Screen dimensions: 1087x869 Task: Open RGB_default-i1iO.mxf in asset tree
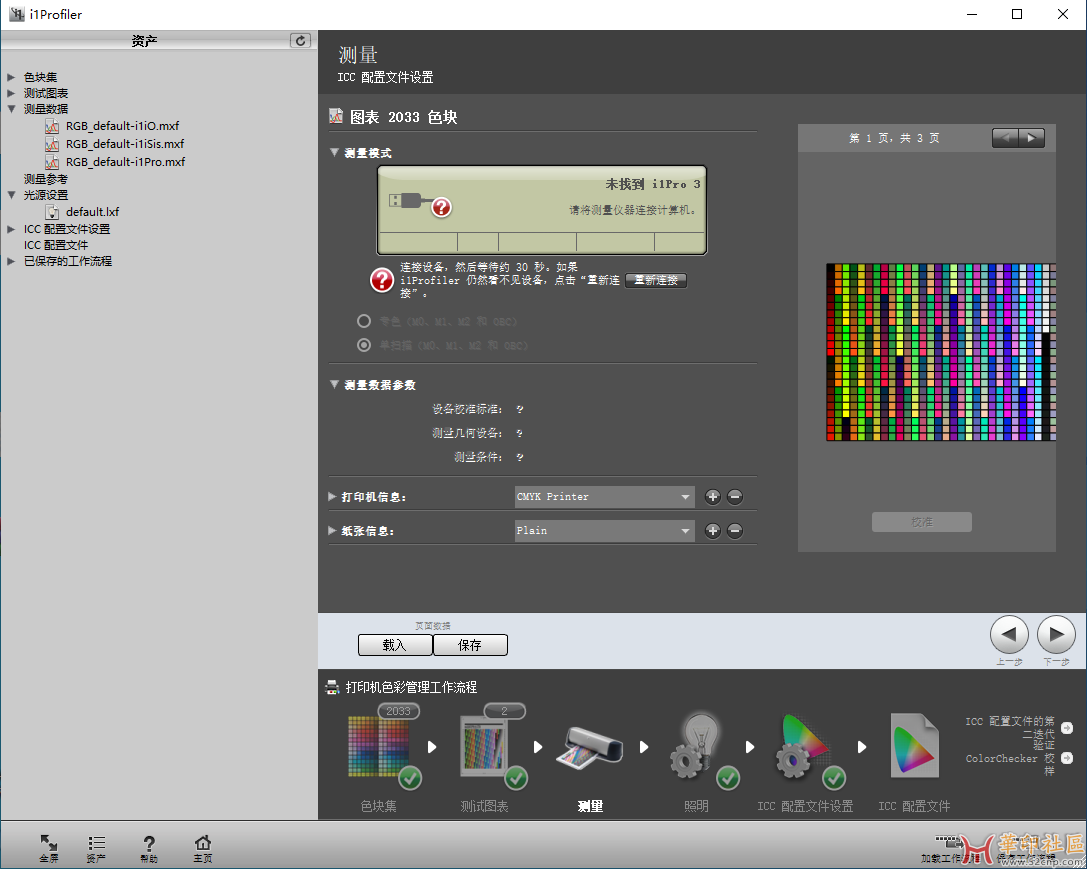coord(122,126)
